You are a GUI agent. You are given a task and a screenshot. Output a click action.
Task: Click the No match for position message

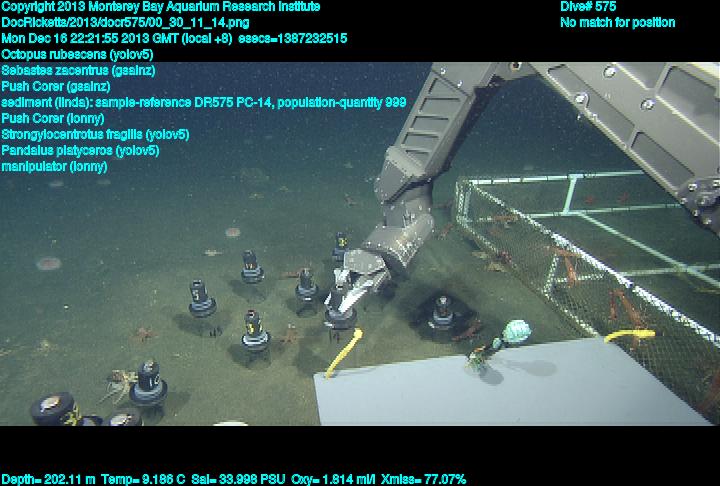click(x=617, y=23)
